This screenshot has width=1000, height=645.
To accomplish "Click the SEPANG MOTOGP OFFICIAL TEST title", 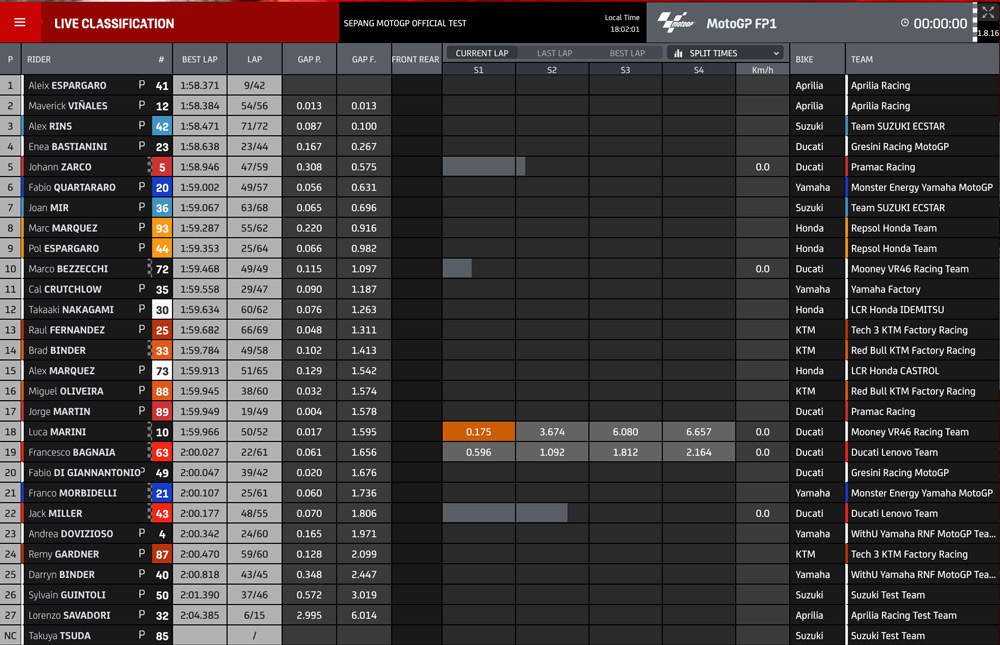I will coord(405,23).
